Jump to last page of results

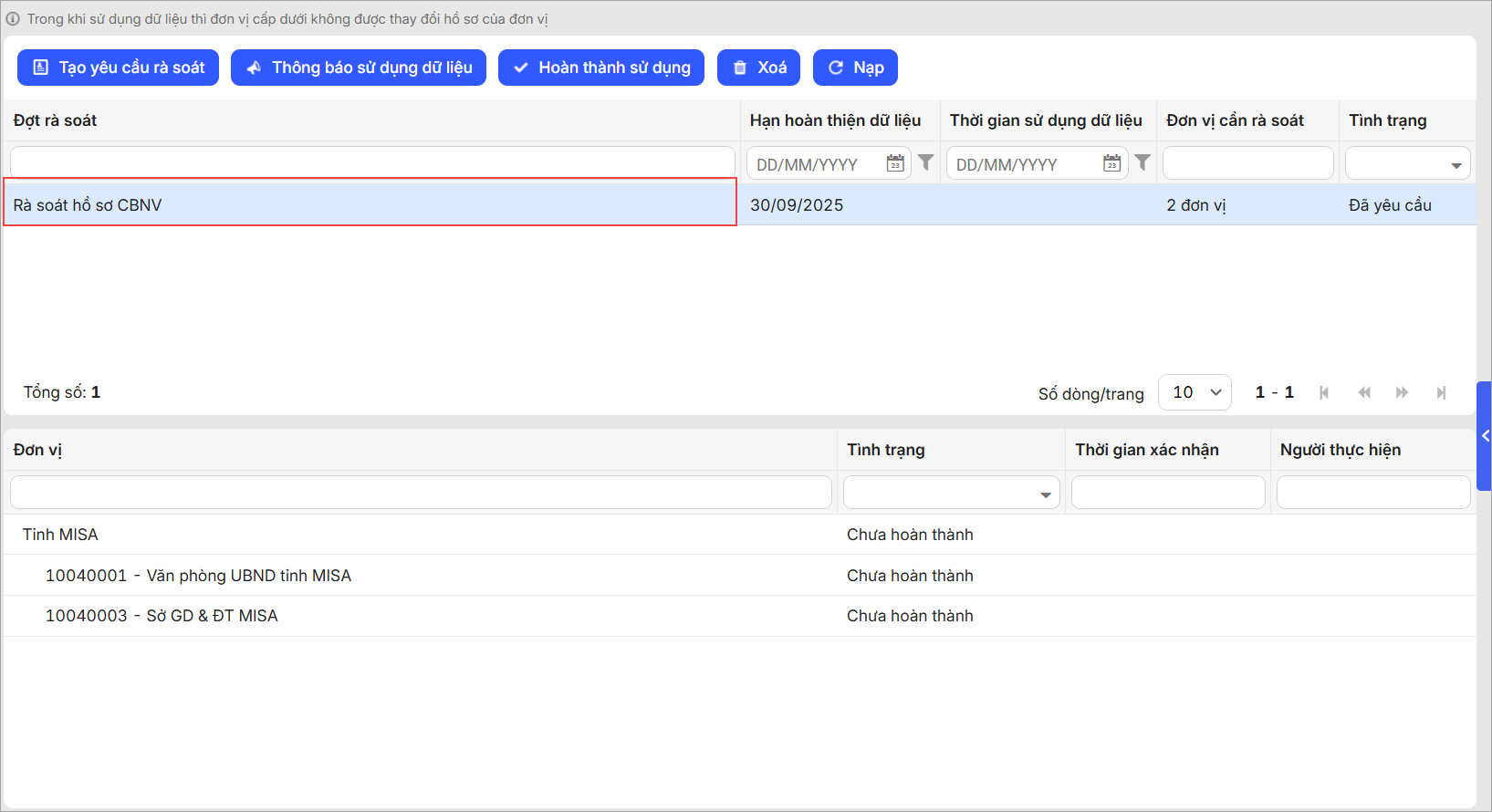(1441, 392)
